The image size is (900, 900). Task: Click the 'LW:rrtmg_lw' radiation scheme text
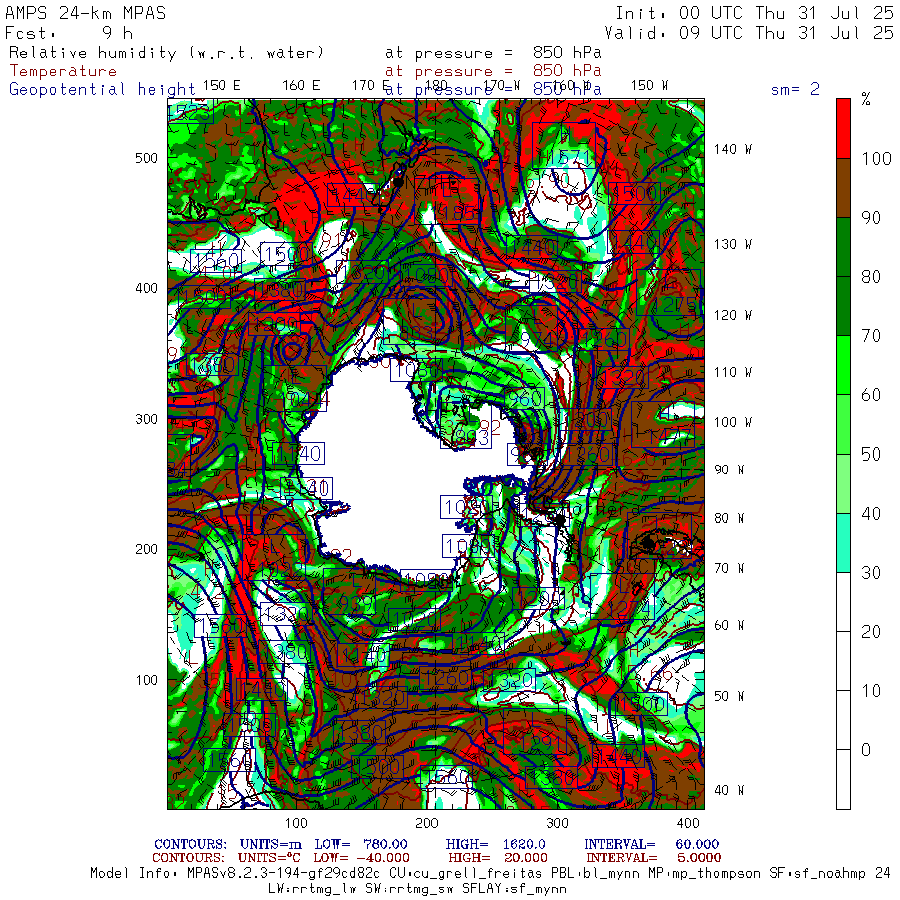pyautogui.click(x=312, y=889)
